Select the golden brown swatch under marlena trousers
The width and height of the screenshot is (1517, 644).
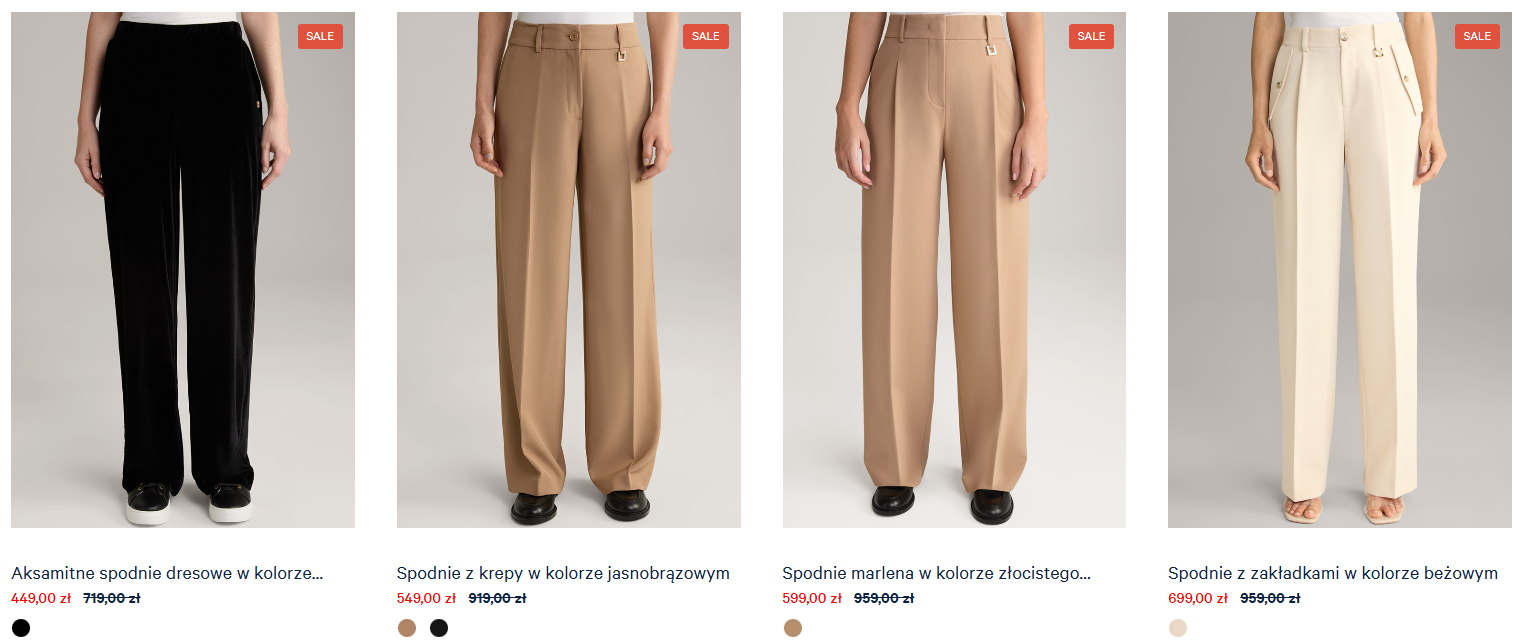pyautogui.click(x=793, y=628)
